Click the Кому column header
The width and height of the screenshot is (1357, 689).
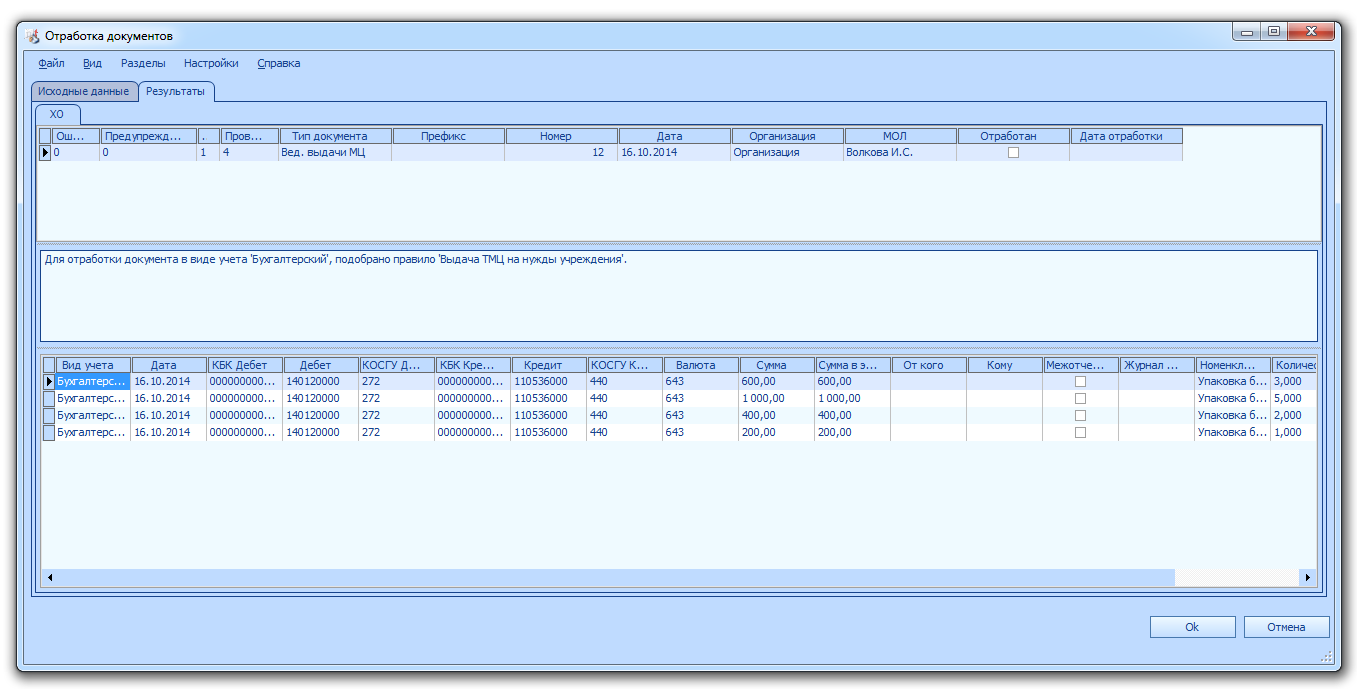(1005, 365)
